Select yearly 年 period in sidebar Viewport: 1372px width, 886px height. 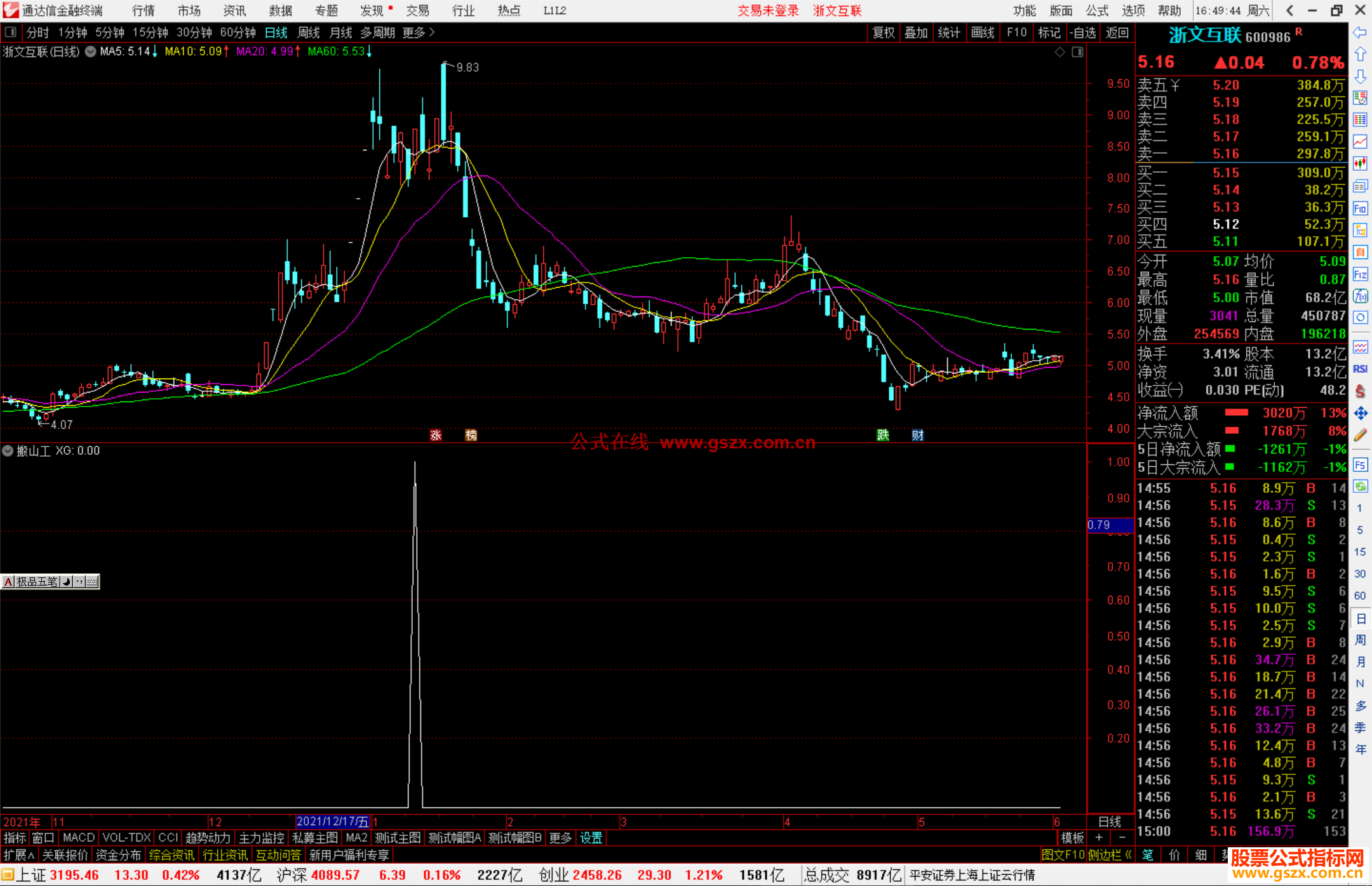(x=1360, y=749)
